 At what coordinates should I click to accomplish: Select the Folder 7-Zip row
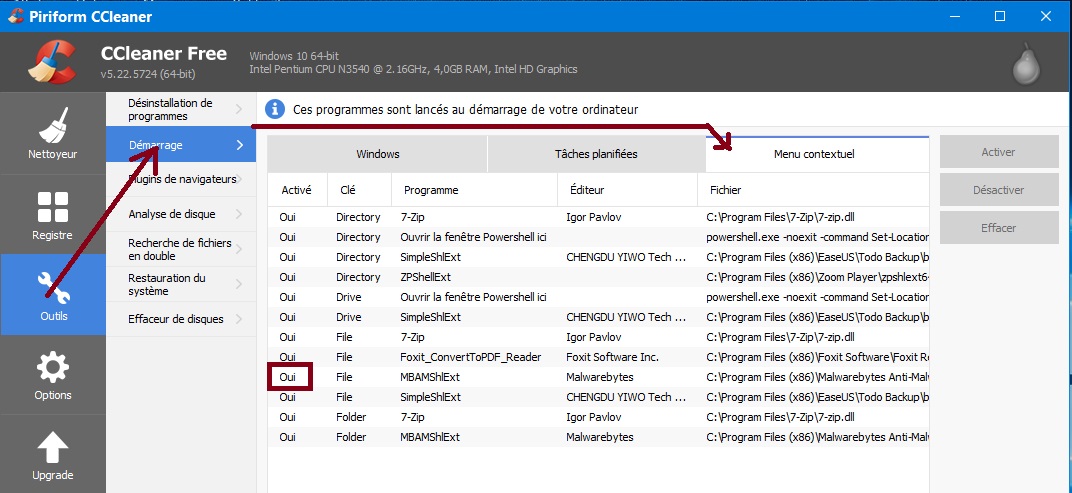coord(598,417)
